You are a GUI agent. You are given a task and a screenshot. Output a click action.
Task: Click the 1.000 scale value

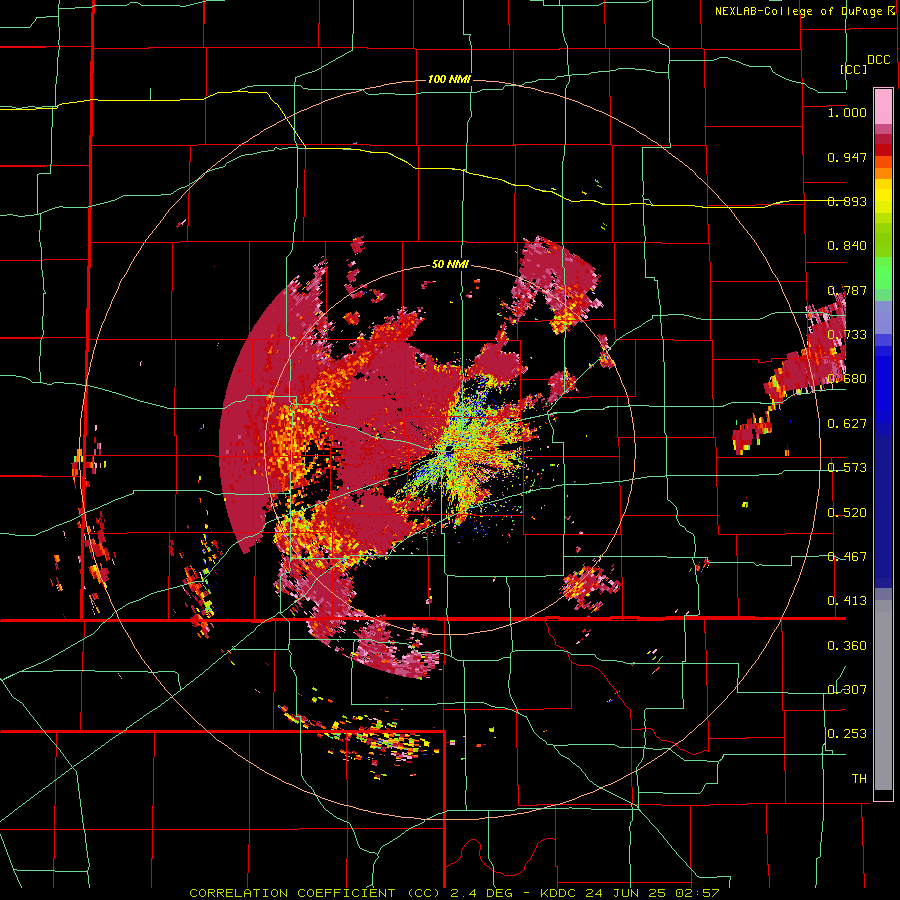tap(847, 112)
